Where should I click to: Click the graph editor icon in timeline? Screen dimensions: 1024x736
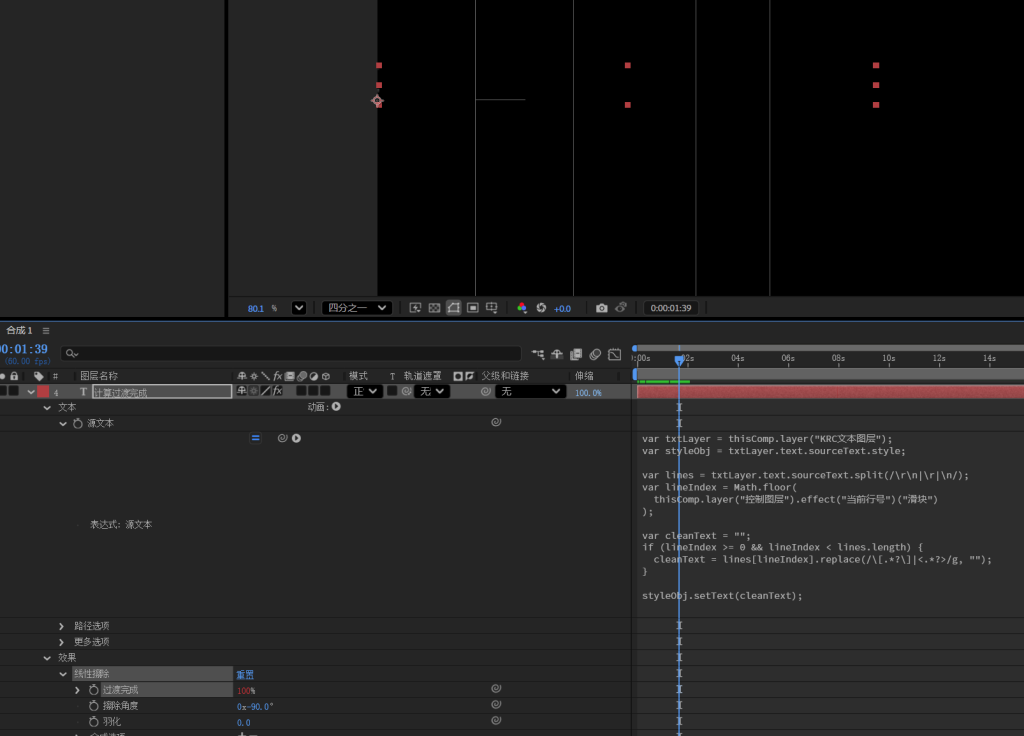click(x=614, y=354)
